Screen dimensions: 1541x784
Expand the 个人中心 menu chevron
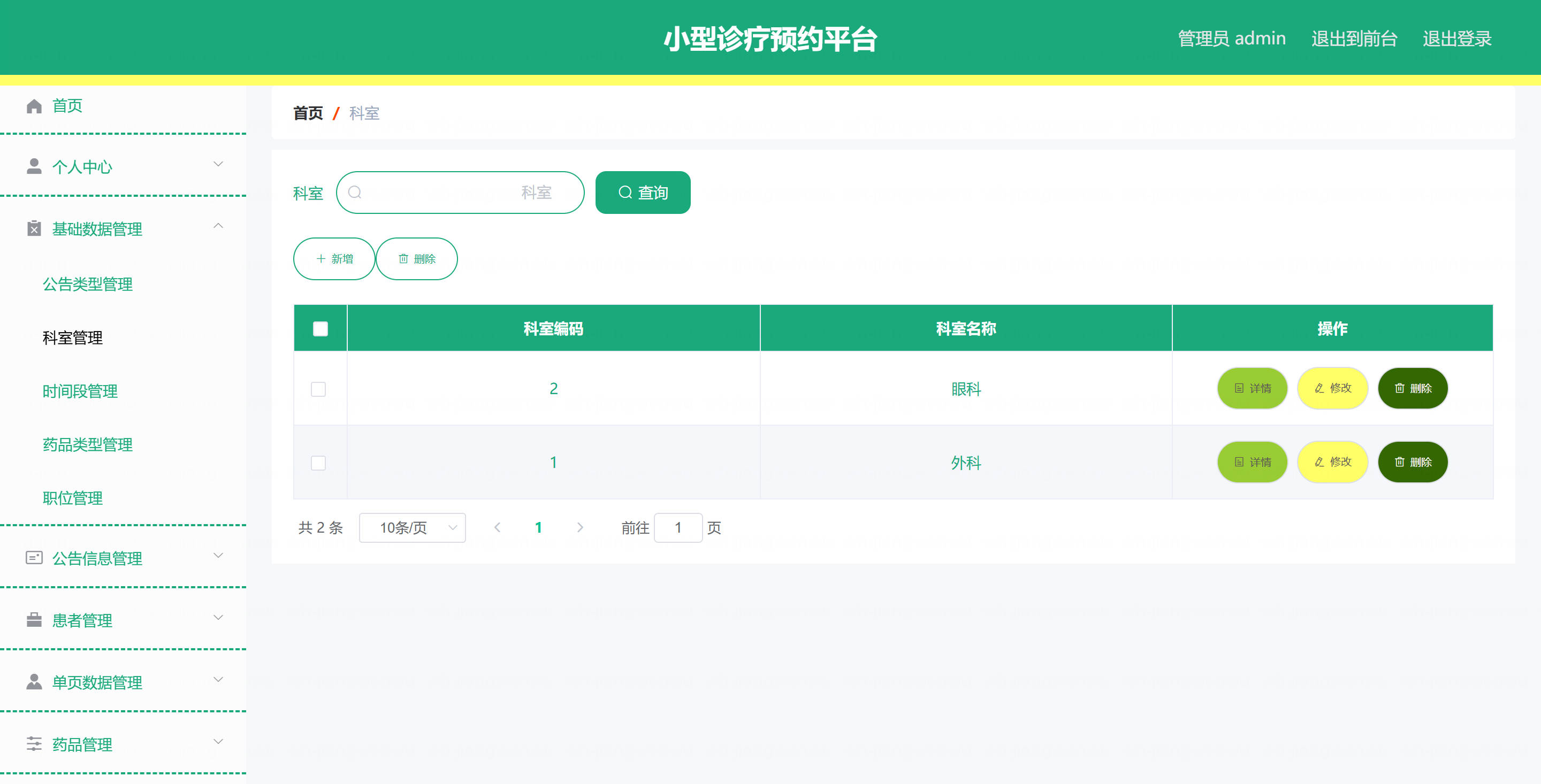[x=218, y=164]
